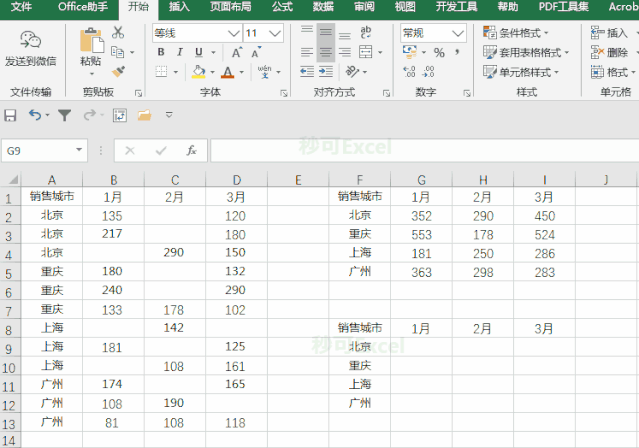Switch to the 开发工具 tab
The image size is (639, 448).
456,7
